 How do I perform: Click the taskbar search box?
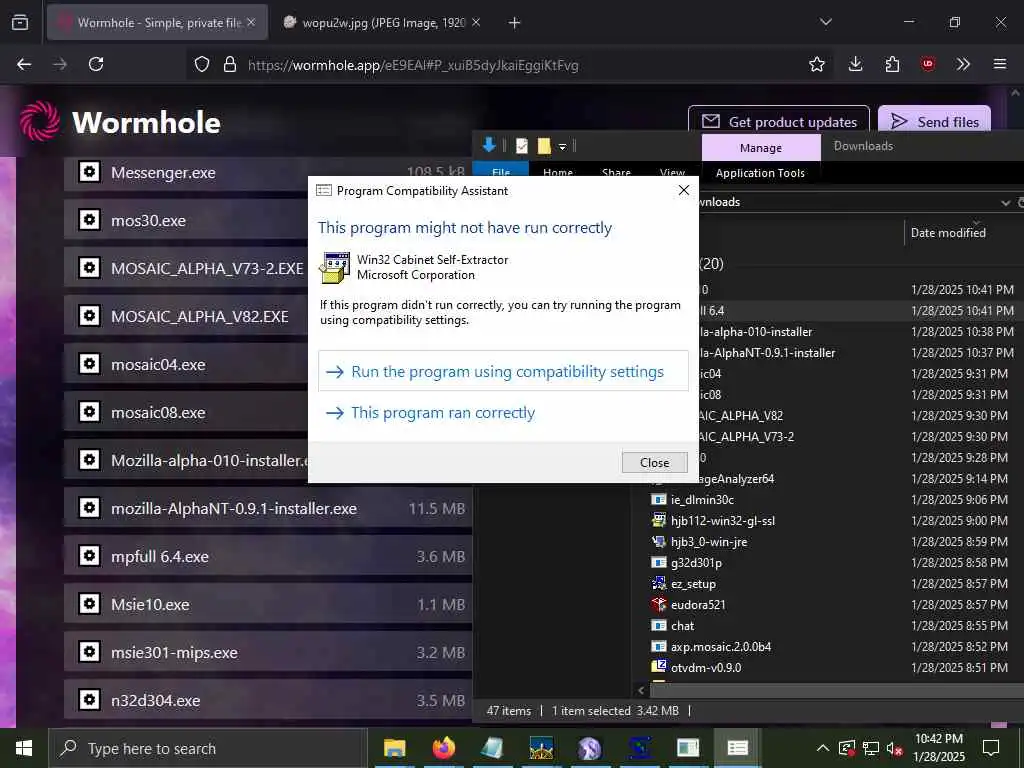click(x=207, y=748)
